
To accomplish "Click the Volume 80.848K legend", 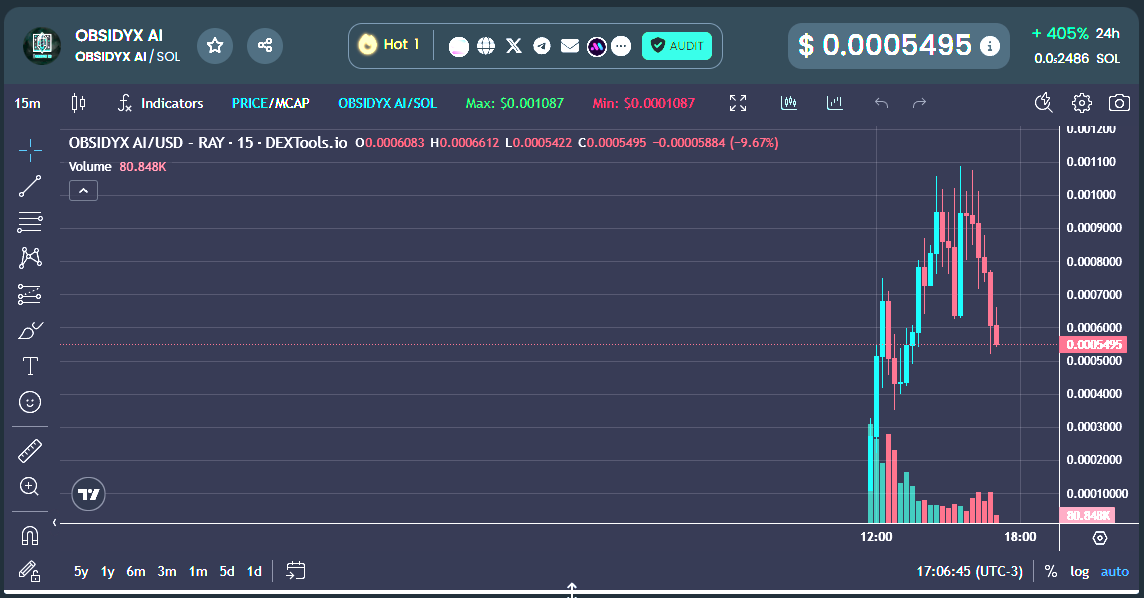I will (x=117, y=167).
